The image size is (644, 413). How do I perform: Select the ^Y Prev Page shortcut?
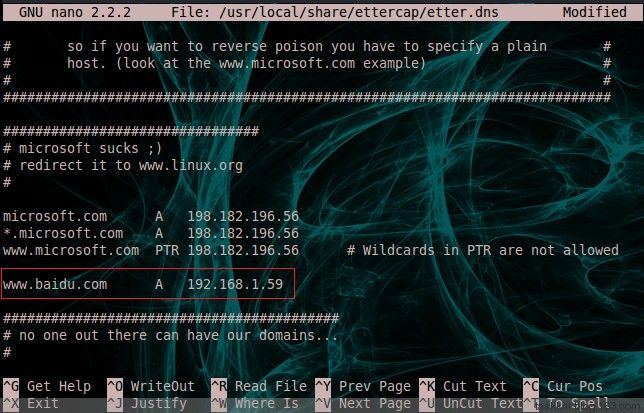[363, 386]
